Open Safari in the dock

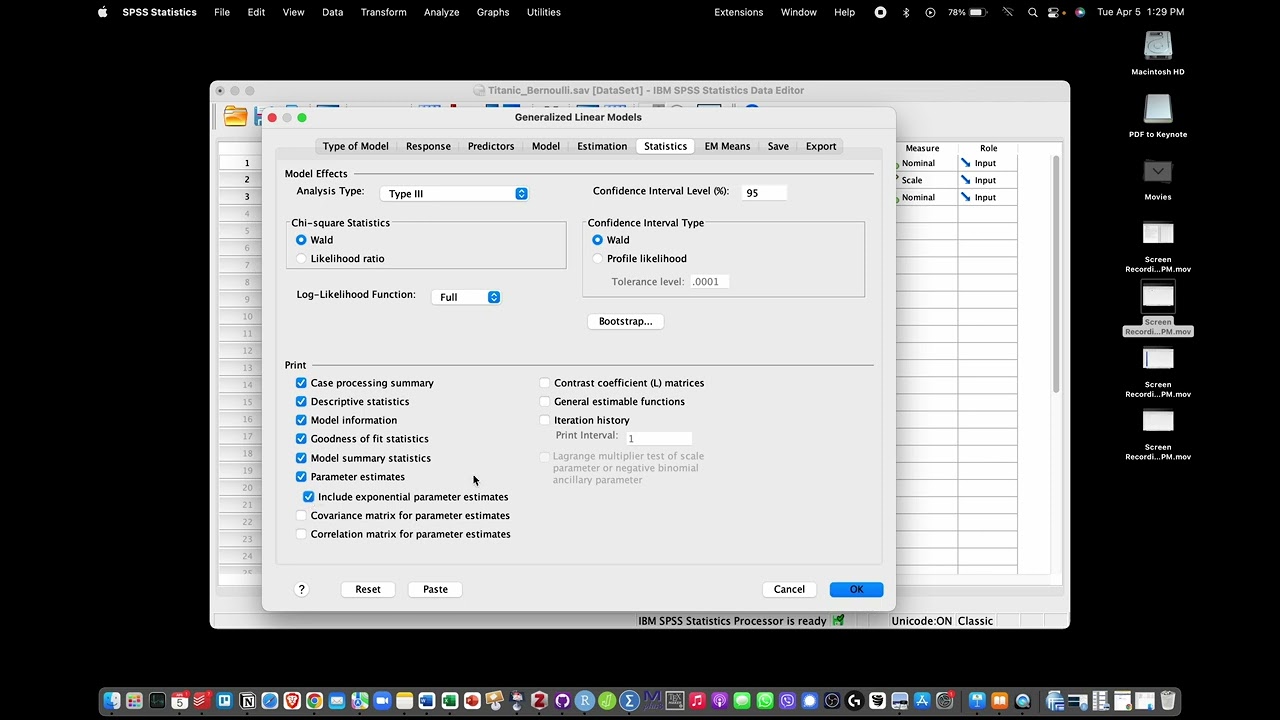coord(269,701)
